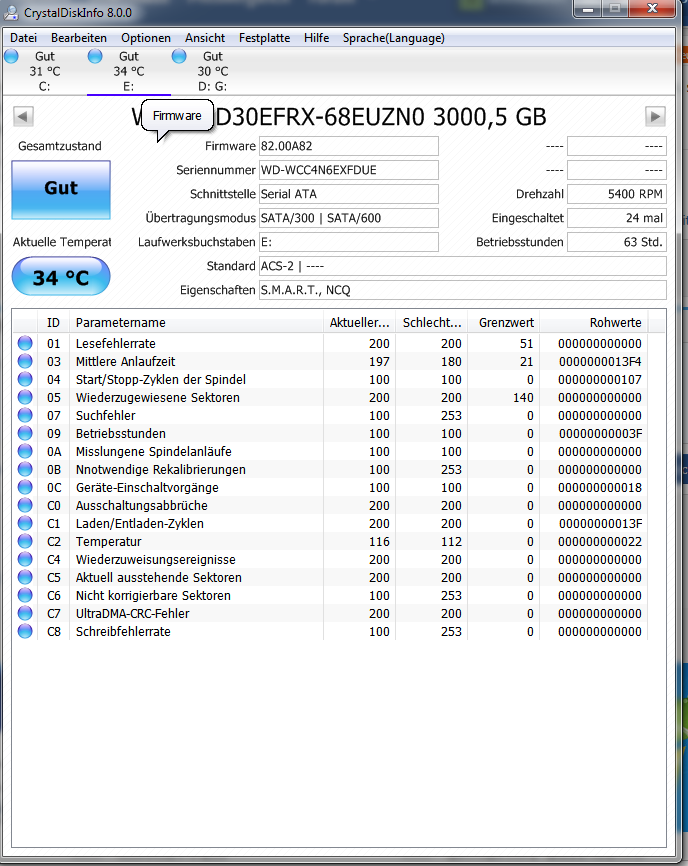Click the Parametername column header
The image size is (688, 866).
coord(197,323)
